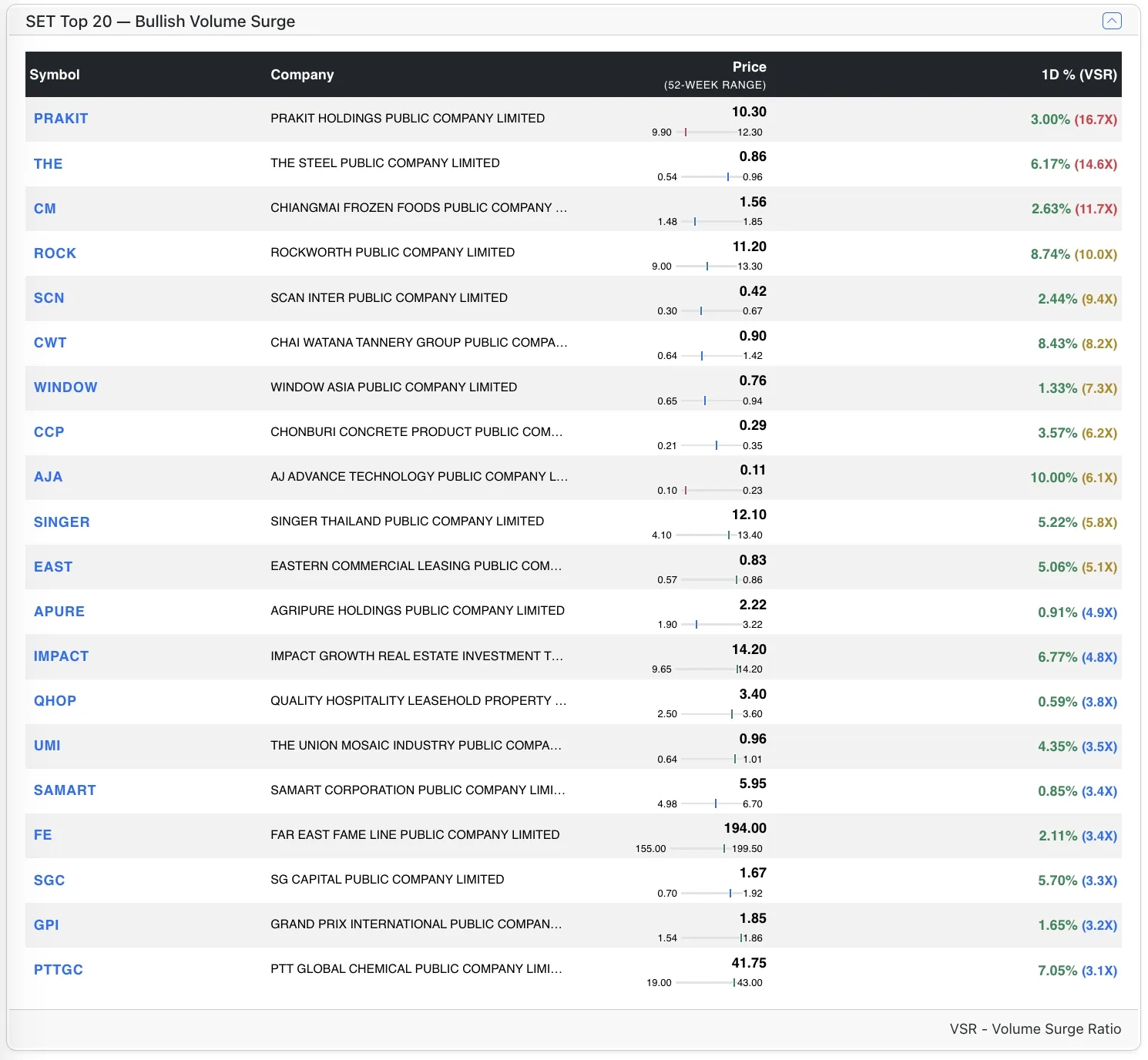Open SINGER stock symbol link
The width and height of the screenshot is (1148, 1060).
click(x=62, y=522)
